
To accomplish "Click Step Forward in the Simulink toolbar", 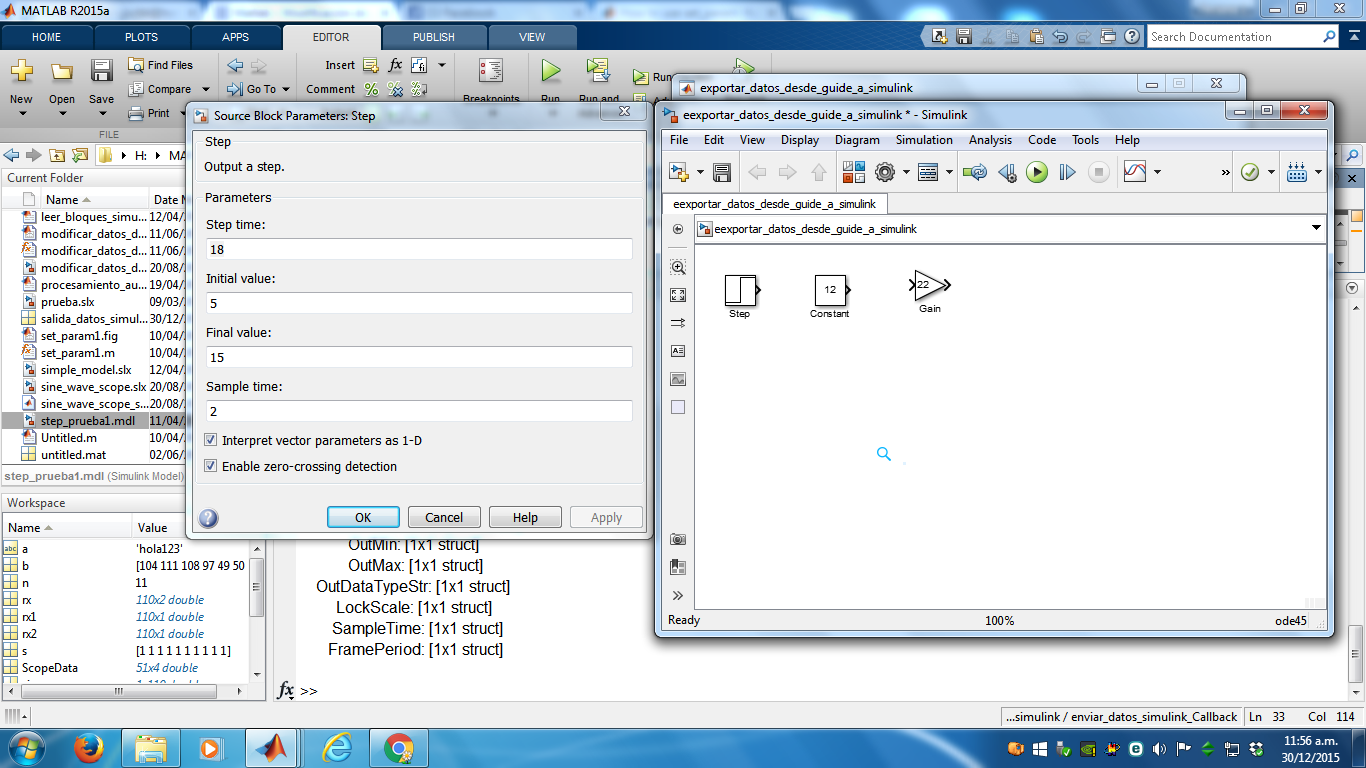I will point(1068,172).
